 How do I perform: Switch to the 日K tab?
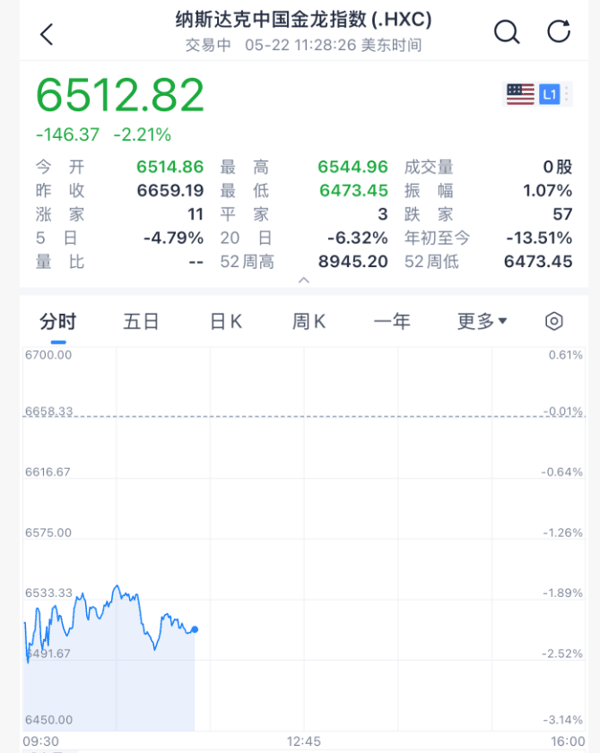pos(226,321)
